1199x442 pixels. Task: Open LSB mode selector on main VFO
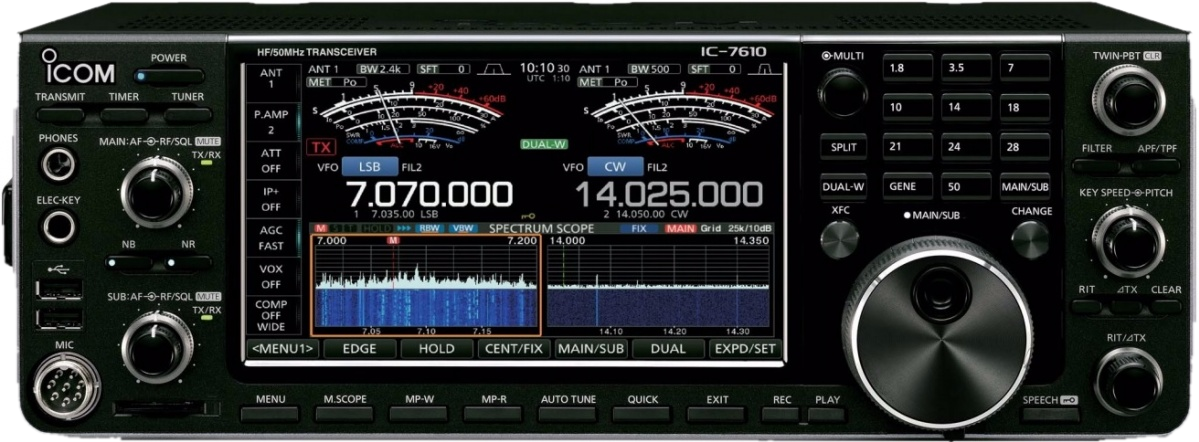[364, 167]
